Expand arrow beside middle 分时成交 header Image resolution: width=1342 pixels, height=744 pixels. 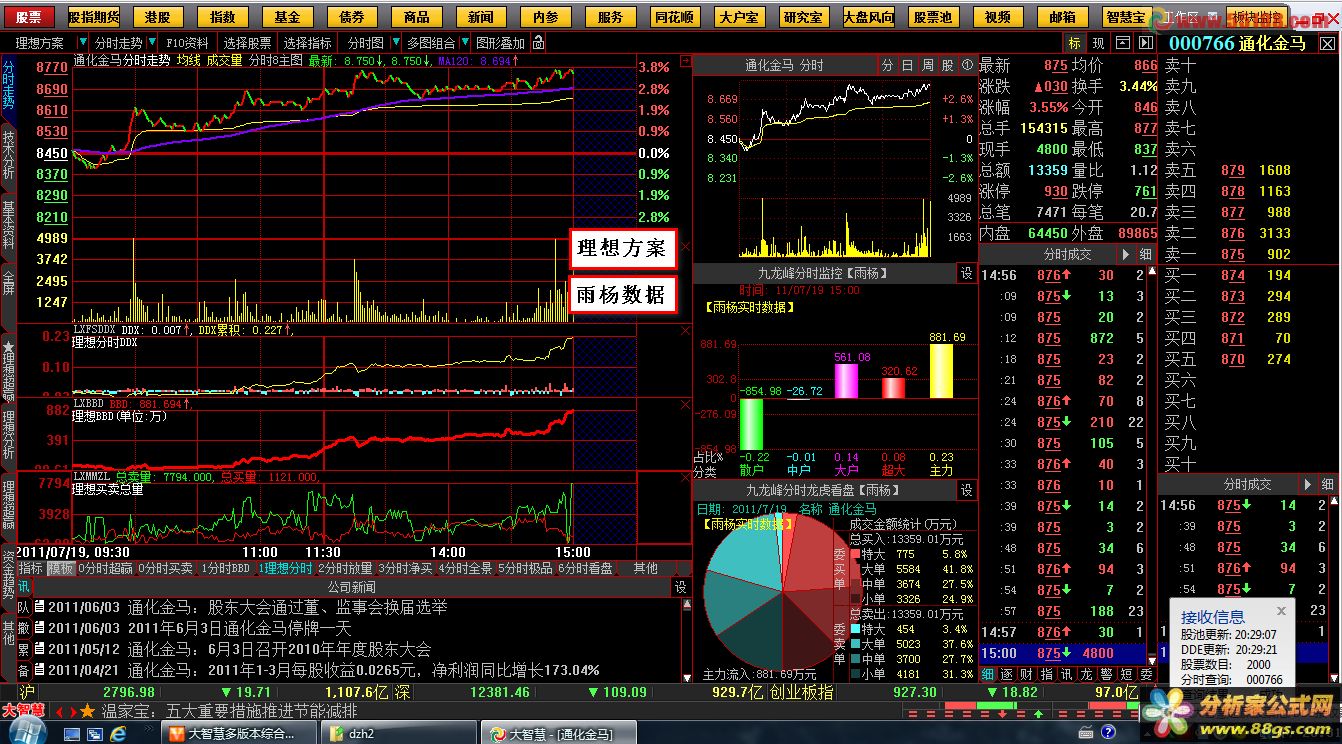pos(1124,254)
